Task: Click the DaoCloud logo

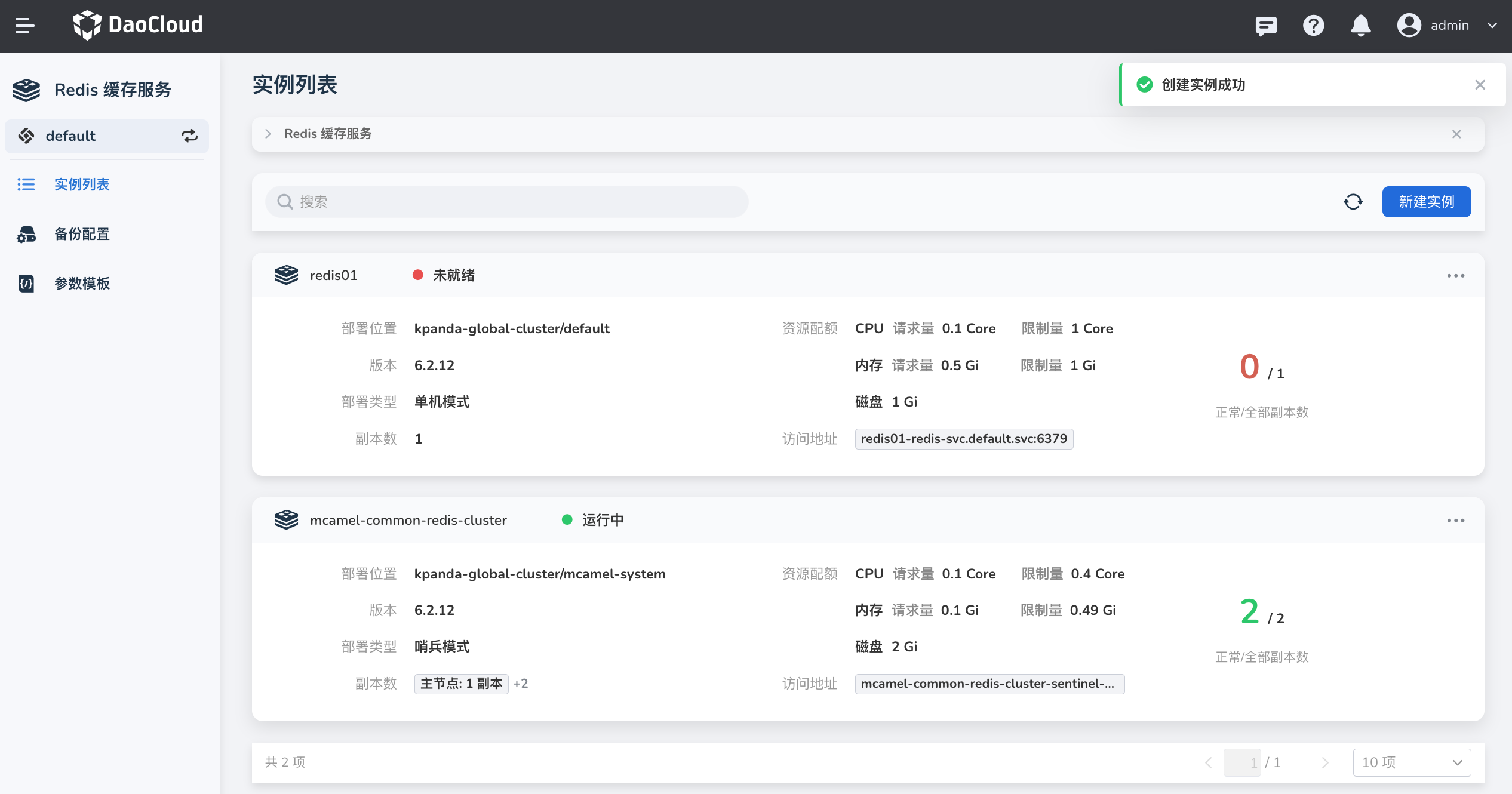Action: [138, 25]
